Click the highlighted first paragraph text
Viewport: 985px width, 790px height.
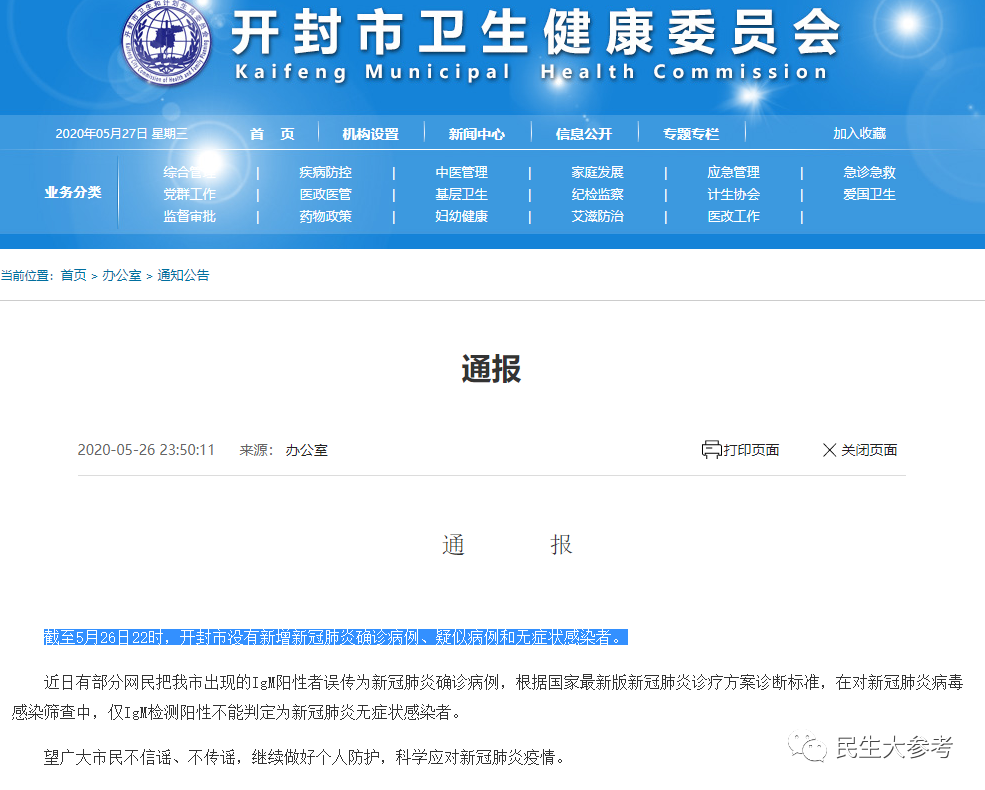click(335, 637)
